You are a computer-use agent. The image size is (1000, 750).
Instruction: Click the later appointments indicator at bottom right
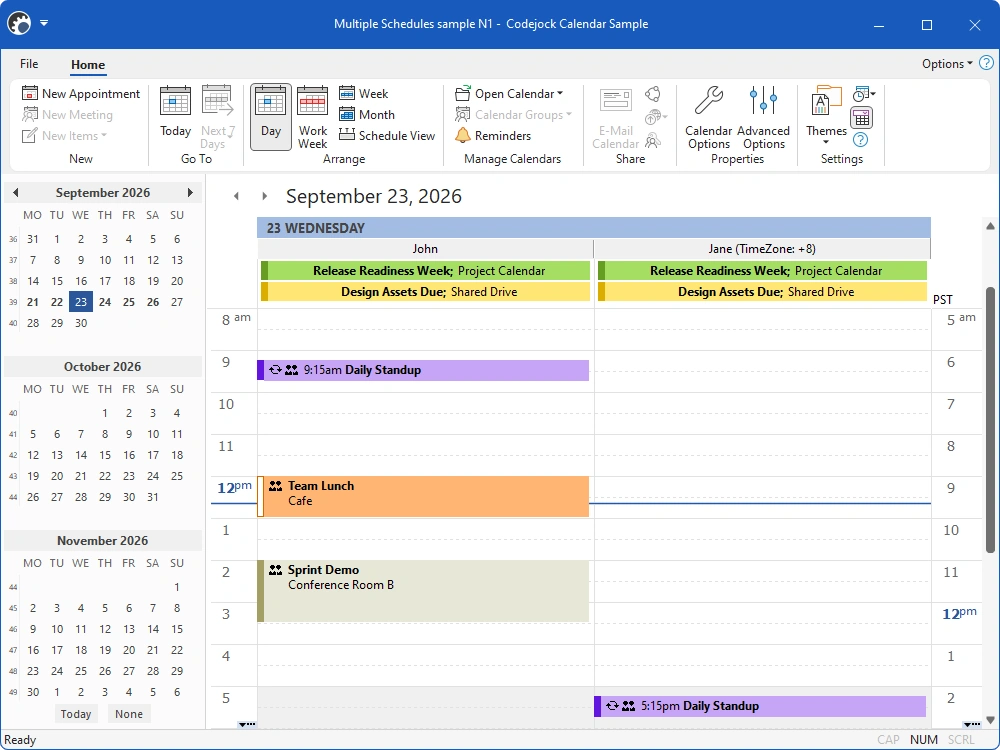[x=972, y=724]
